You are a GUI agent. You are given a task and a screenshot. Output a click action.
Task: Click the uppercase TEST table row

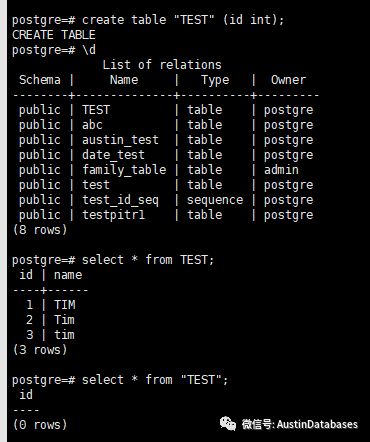pos(166,110)
